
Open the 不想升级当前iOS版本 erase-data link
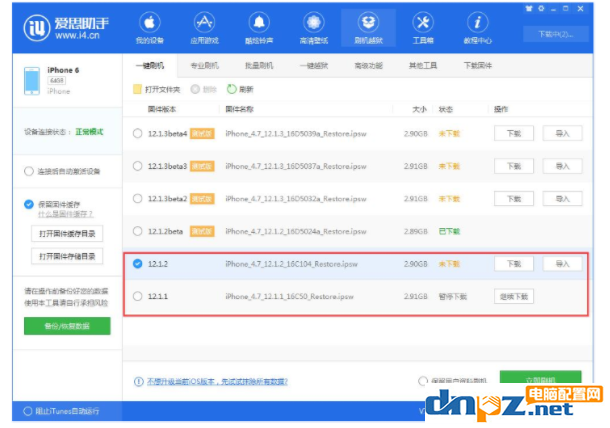[217, 382]
